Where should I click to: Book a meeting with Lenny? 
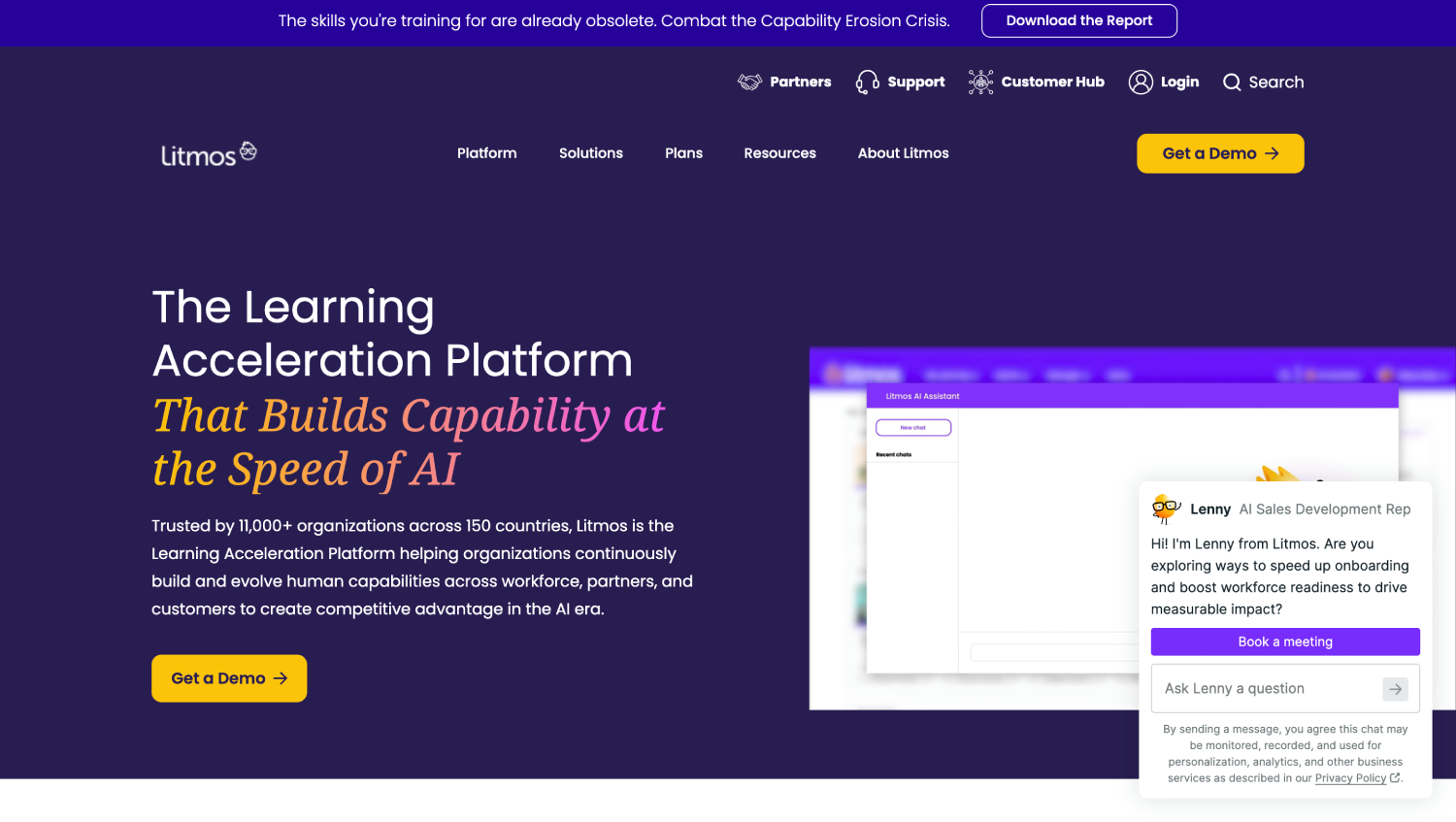1285,641
